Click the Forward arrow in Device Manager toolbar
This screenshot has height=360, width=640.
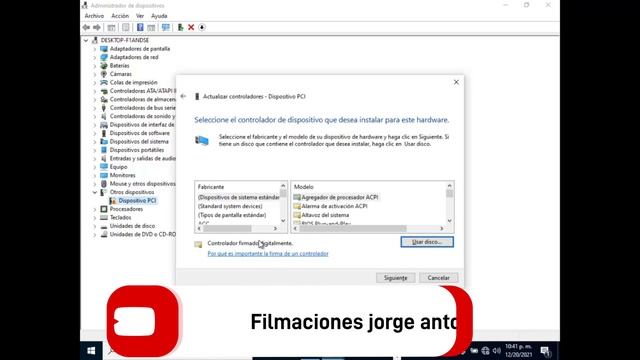point(97,27)
